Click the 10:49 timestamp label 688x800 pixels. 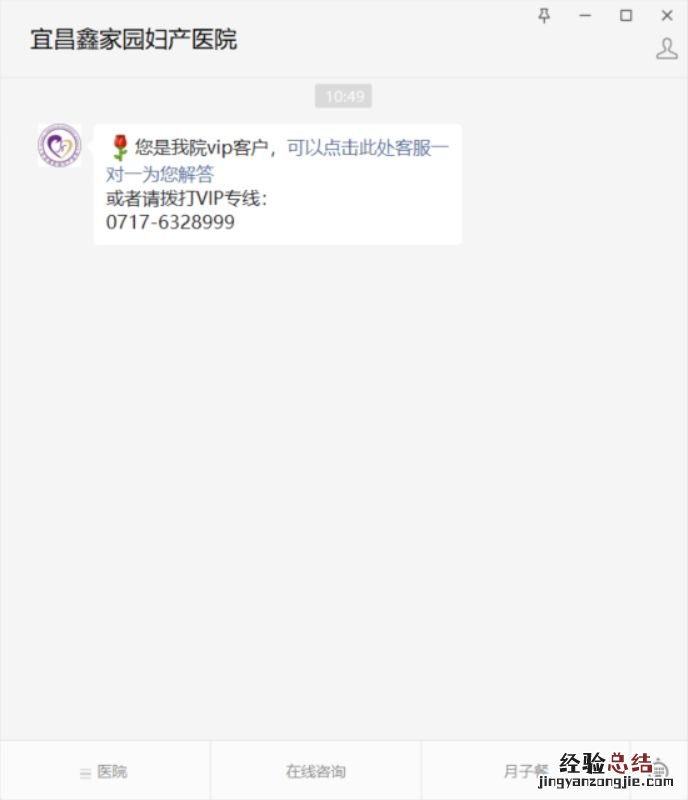(343, 96)
